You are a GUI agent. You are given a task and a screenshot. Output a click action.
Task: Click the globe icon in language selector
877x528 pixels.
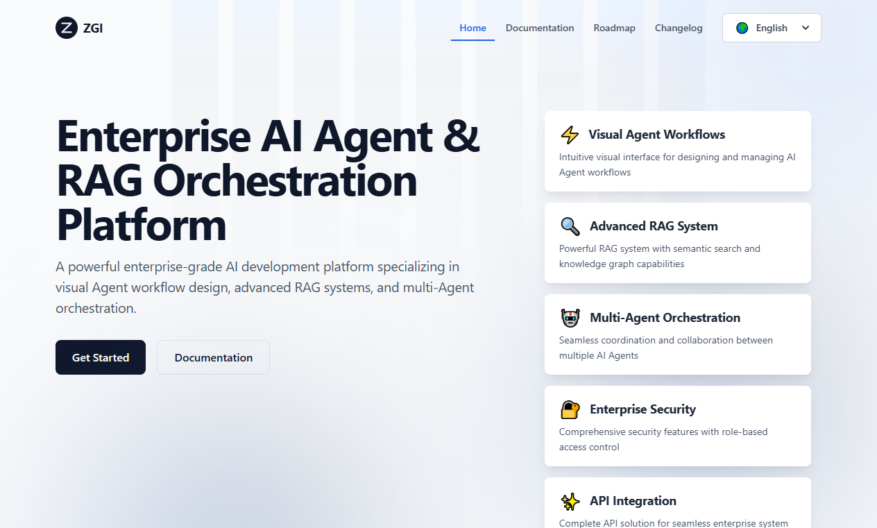742,28
